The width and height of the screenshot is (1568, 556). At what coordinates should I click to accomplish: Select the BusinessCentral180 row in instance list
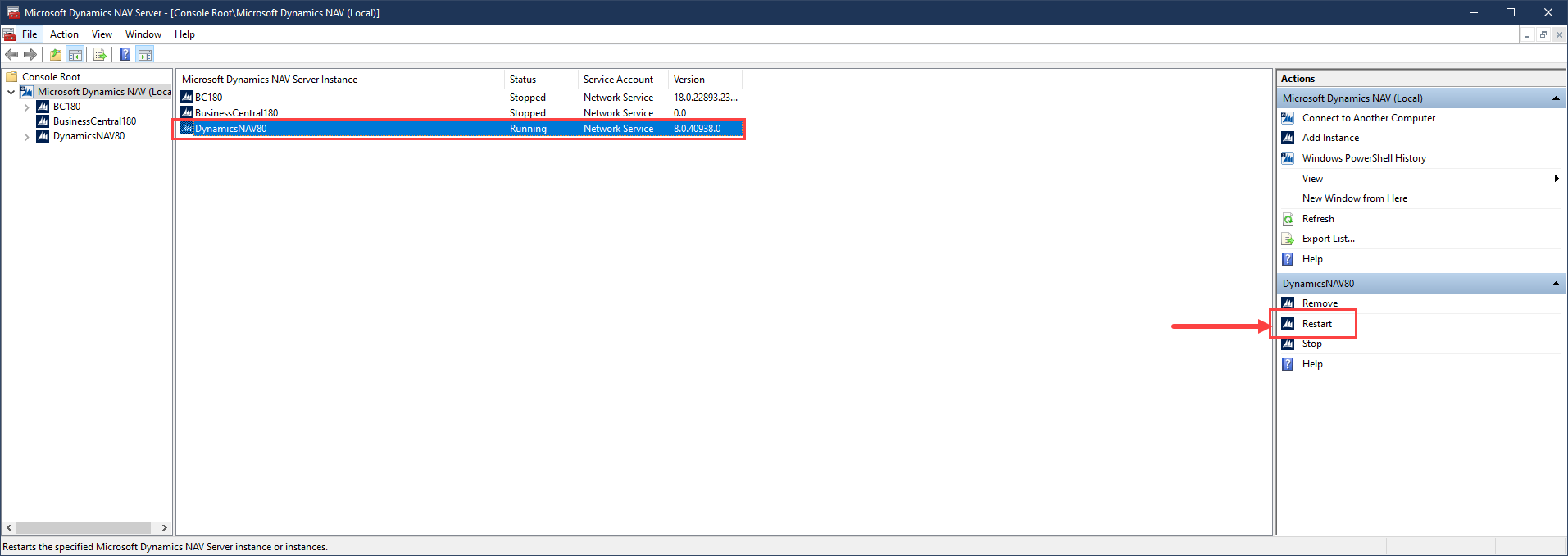(460, 113)
